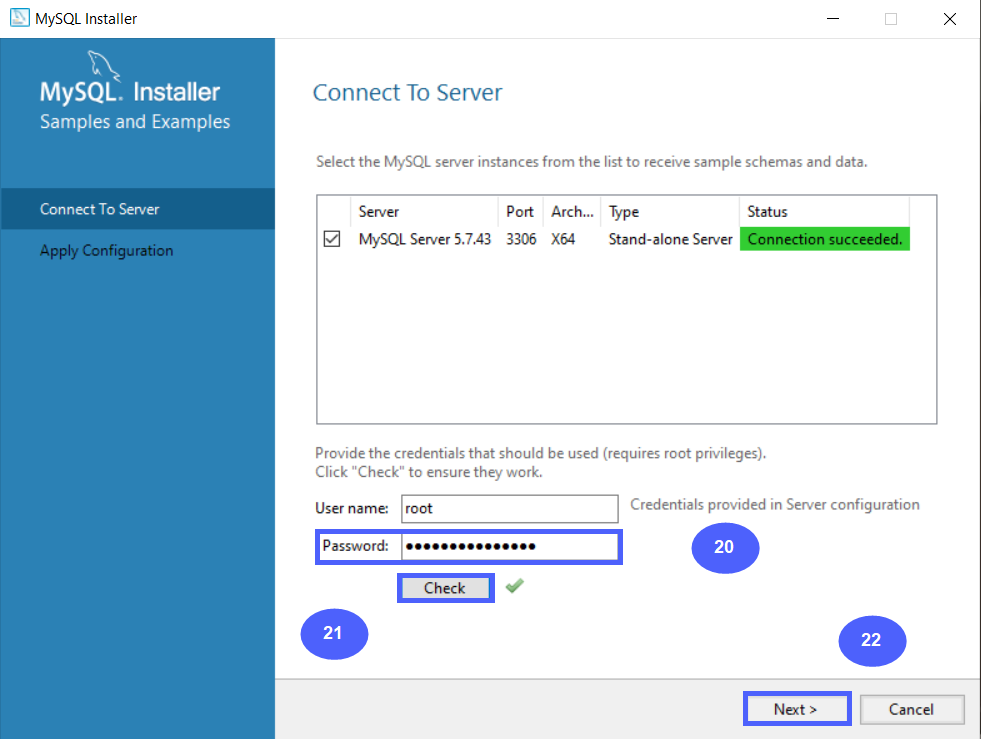Click the green Connection succeeded status badge
Screen dimensions: 981x739
(824, 239)
